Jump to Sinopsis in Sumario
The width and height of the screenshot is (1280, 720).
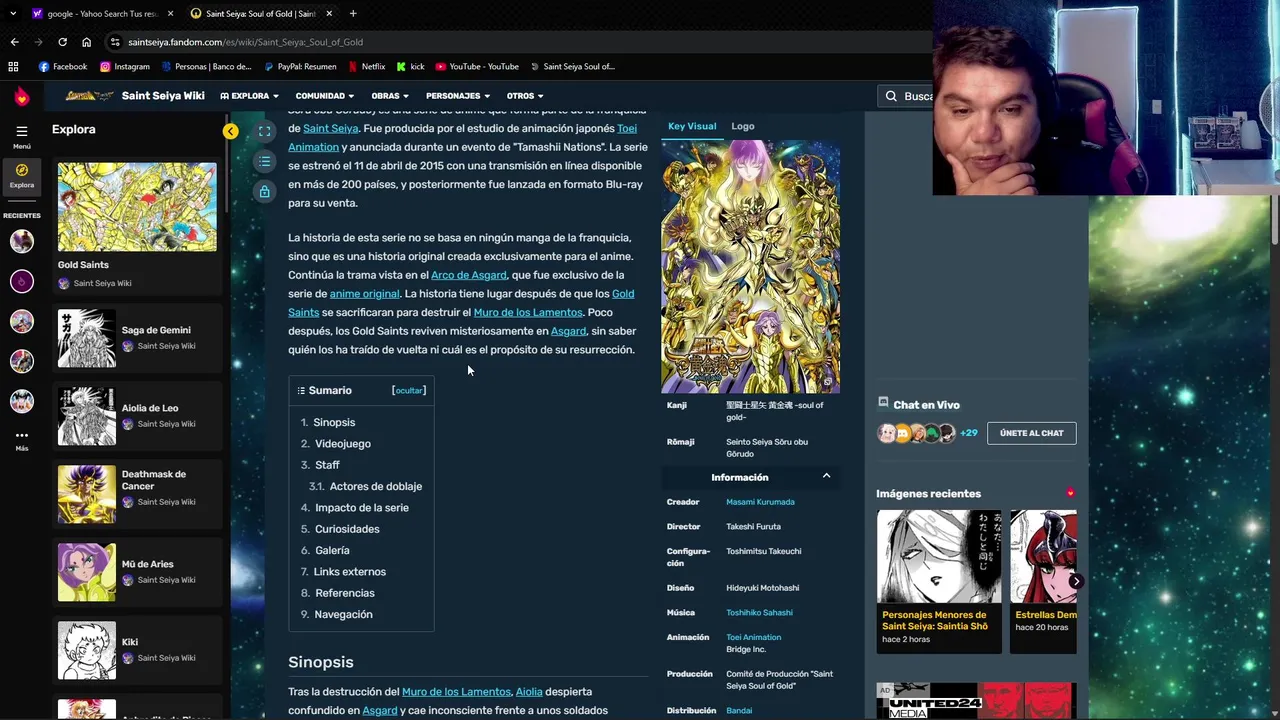[334, 422]
